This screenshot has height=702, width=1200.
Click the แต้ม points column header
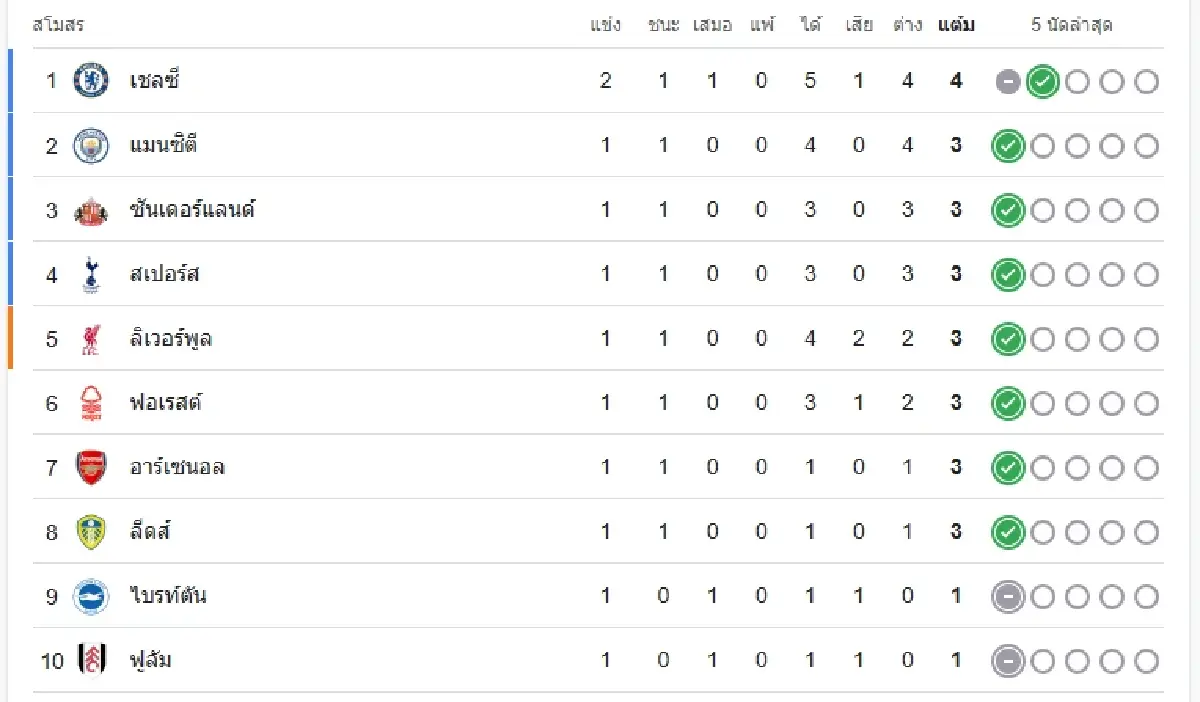pyautogui.click(x=956, y=25)
